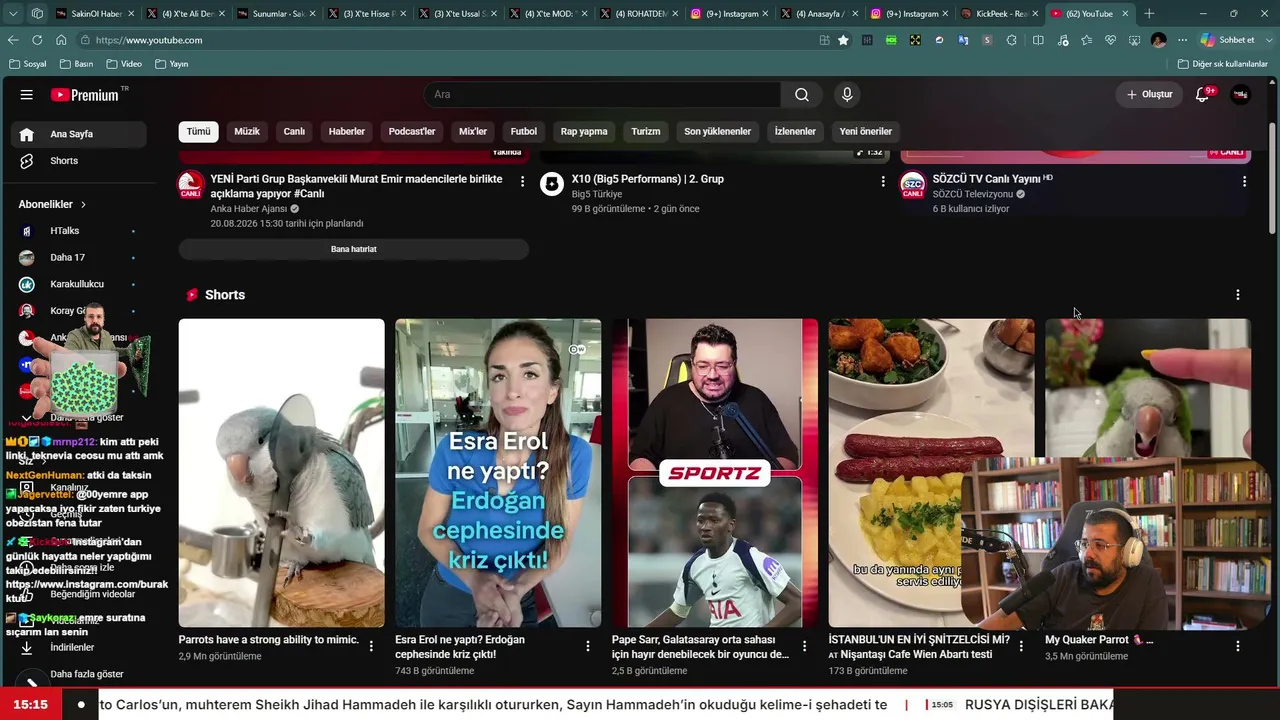Go back in the browser
Image resolution: width=1280 pixels, height=720 pixels.
(x=13, y=40)
